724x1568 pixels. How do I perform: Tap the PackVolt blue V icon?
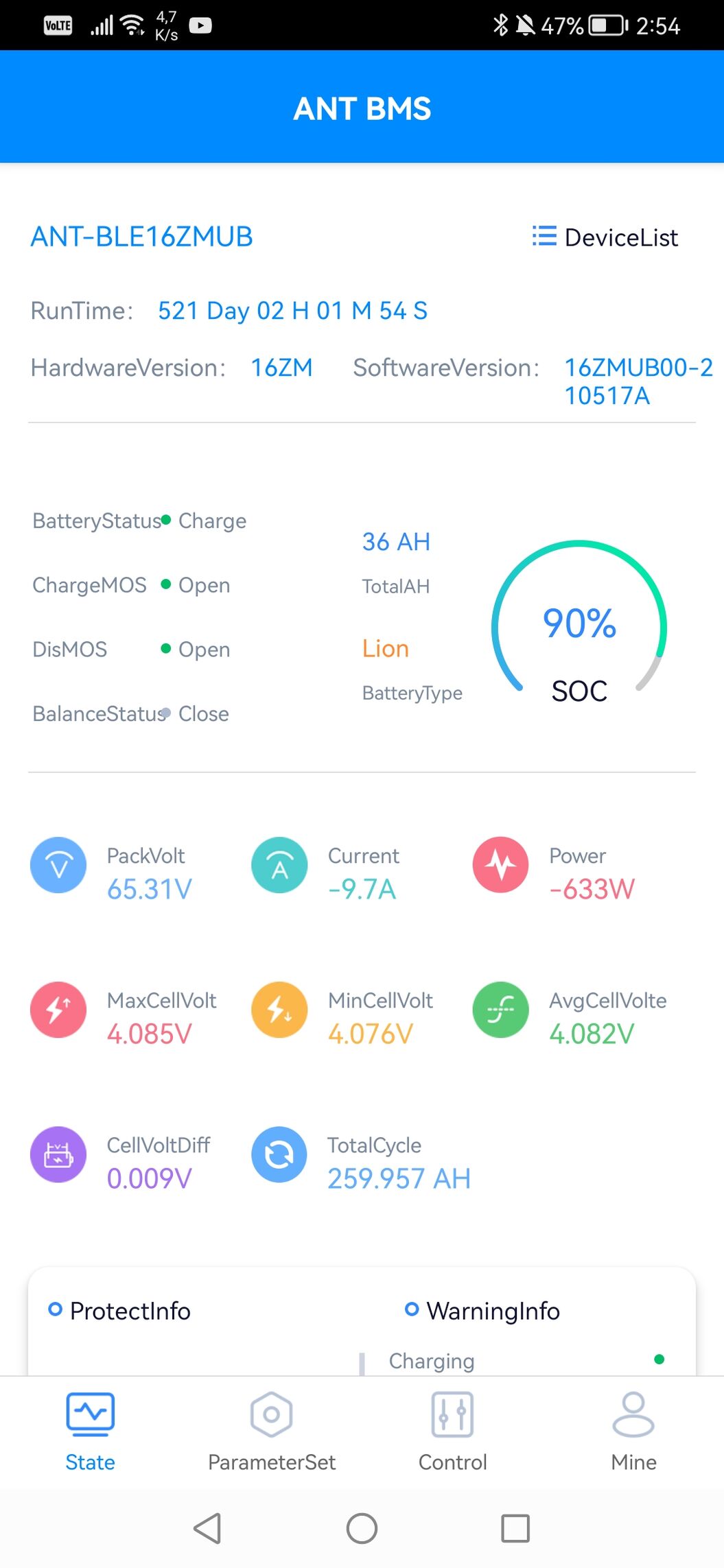click(x=58, y=865)
